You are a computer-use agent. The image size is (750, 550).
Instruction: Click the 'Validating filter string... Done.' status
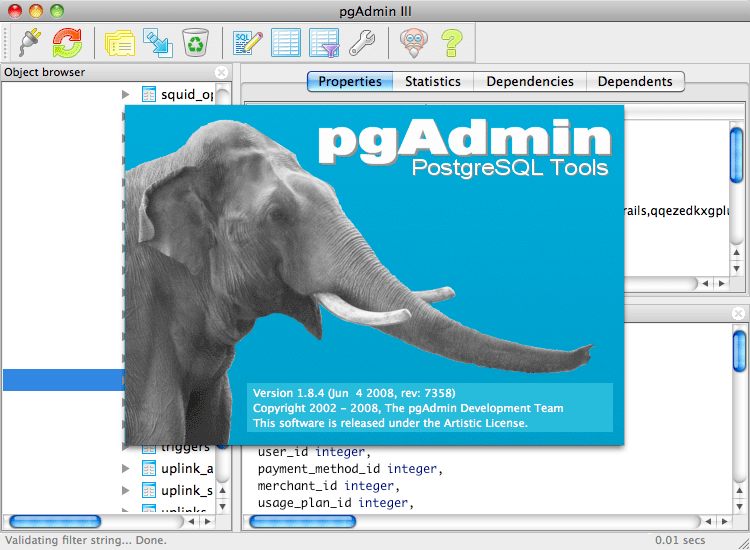86,540
